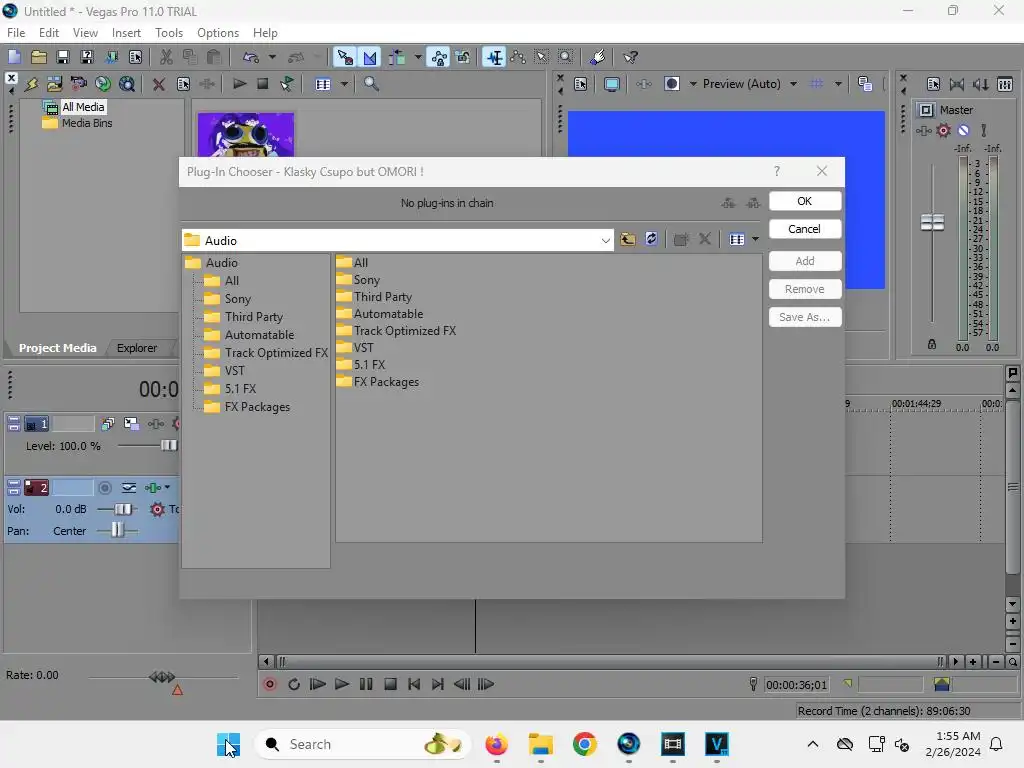
Task: Click the Cut scissors icon
Action: pyautogui.click(x=166, y=57)
